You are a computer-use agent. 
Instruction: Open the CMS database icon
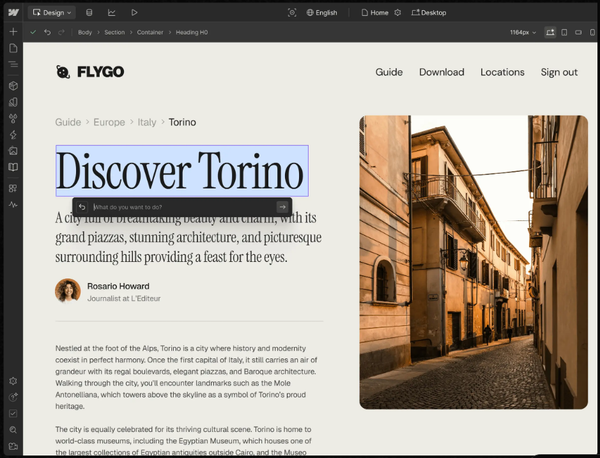89,13
